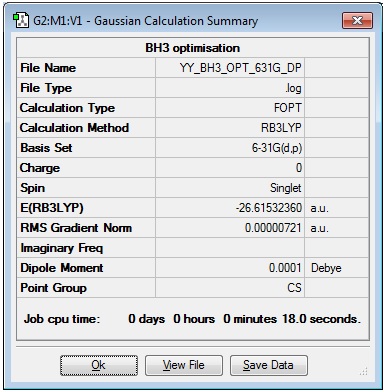Click the E(RB3LYP) row label

click(52, 208)
